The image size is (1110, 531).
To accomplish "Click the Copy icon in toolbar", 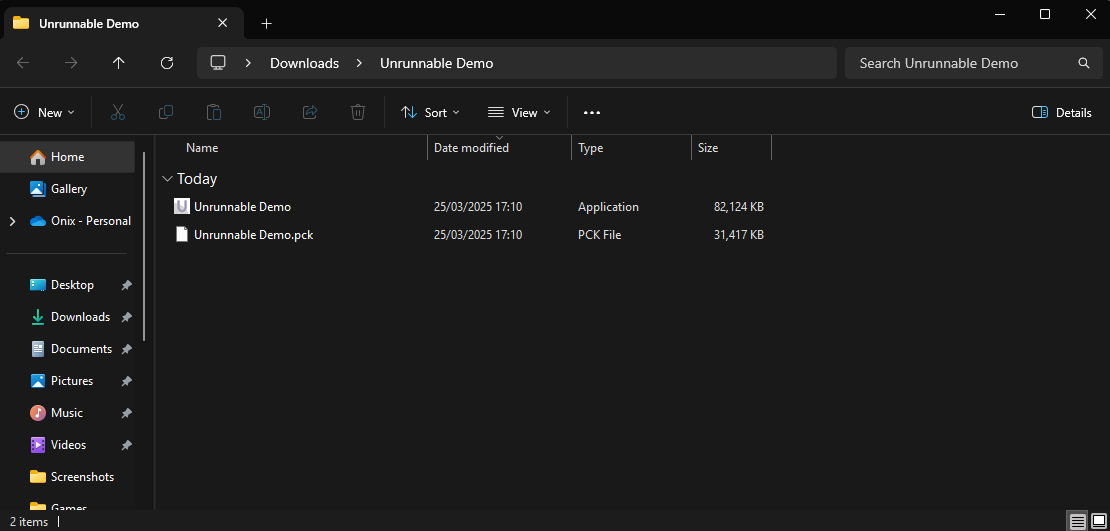I will [x=166, y=113].
